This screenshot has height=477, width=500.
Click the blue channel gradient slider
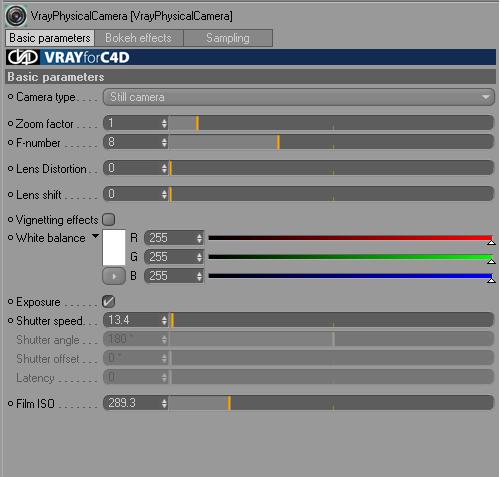click(350, 276)
